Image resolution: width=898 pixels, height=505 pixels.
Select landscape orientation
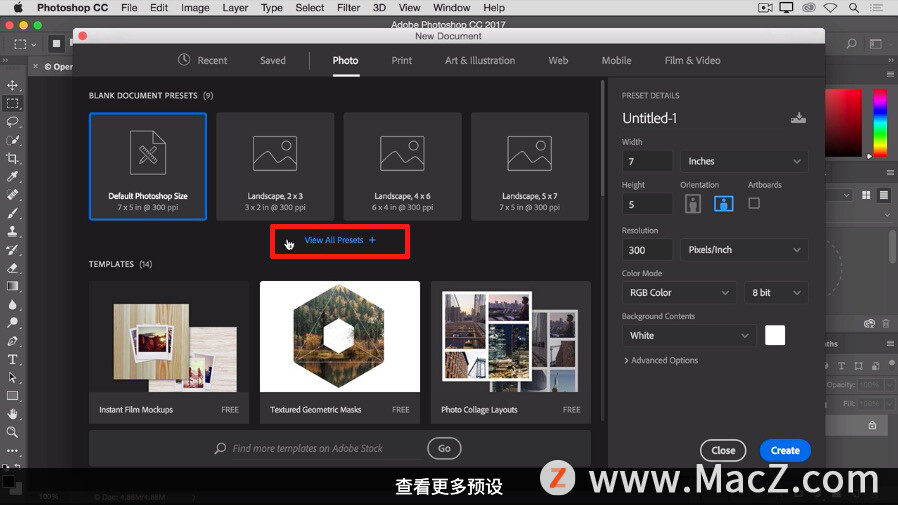pyautogui.click(x=723, y=204)
